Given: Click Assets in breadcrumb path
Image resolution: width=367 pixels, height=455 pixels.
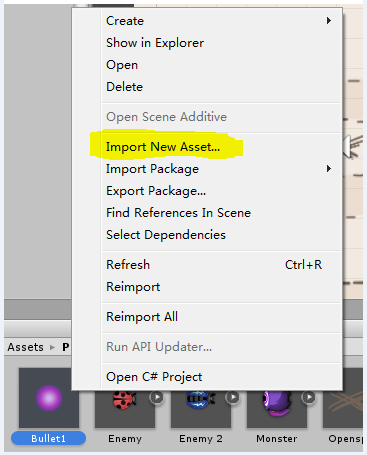Looking at the screenshot, I should pyautogui.click(x=26, y=347).
